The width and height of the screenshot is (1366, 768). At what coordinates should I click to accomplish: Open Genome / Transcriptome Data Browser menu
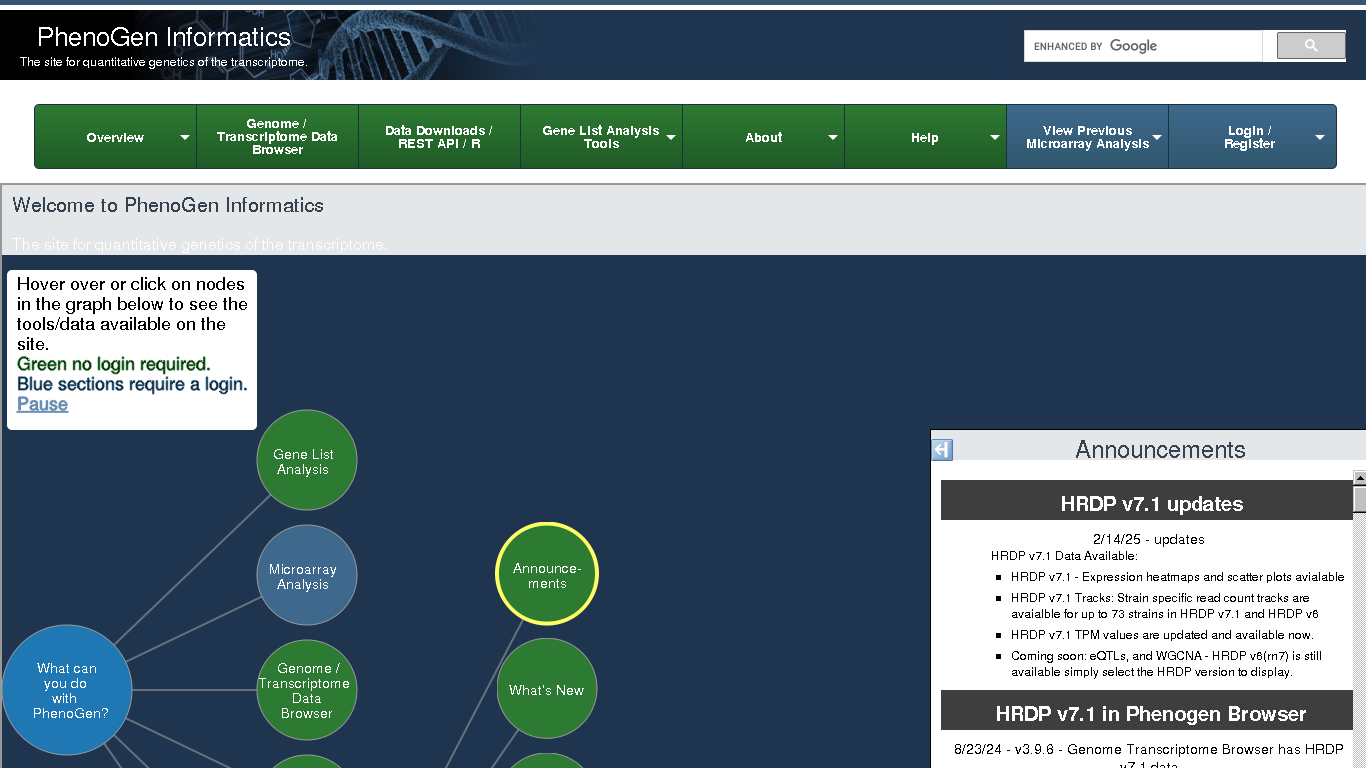click(x=277, y=137)
